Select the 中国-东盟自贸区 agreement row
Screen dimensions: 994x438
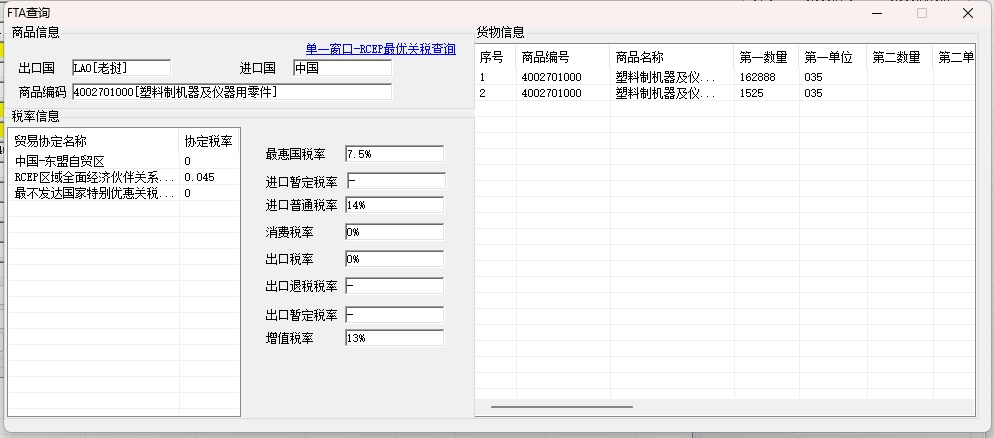pyautogui.click(x=124, y=161)
